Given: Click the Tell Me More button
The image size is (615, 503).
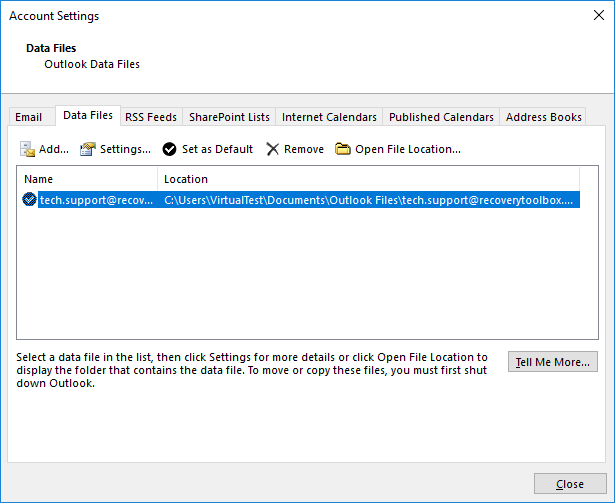Looking at the screenshot, I should [x=553, y=361].
